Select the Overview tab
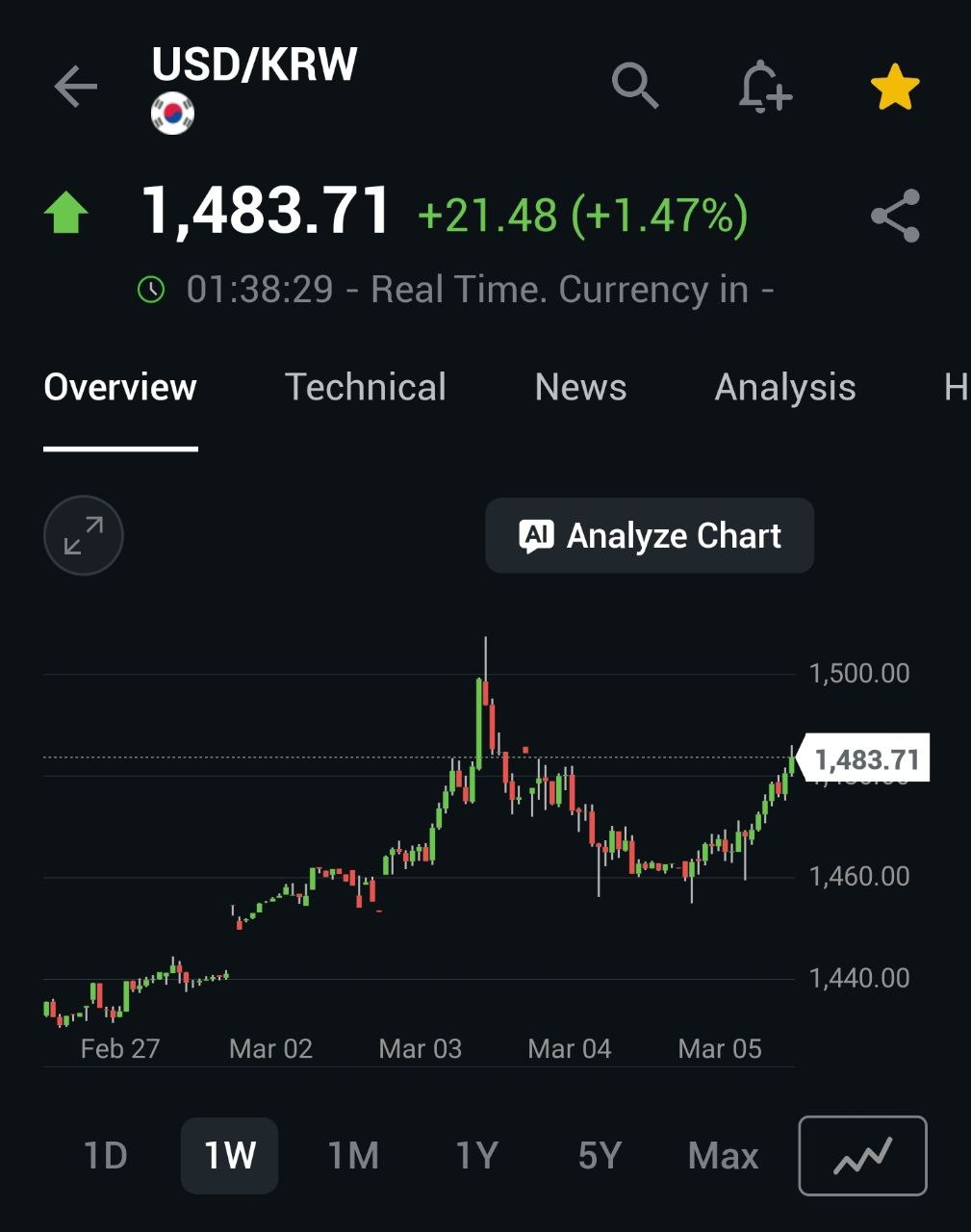Viewport: 971px width, 1232px height. [x=120, y=388]
